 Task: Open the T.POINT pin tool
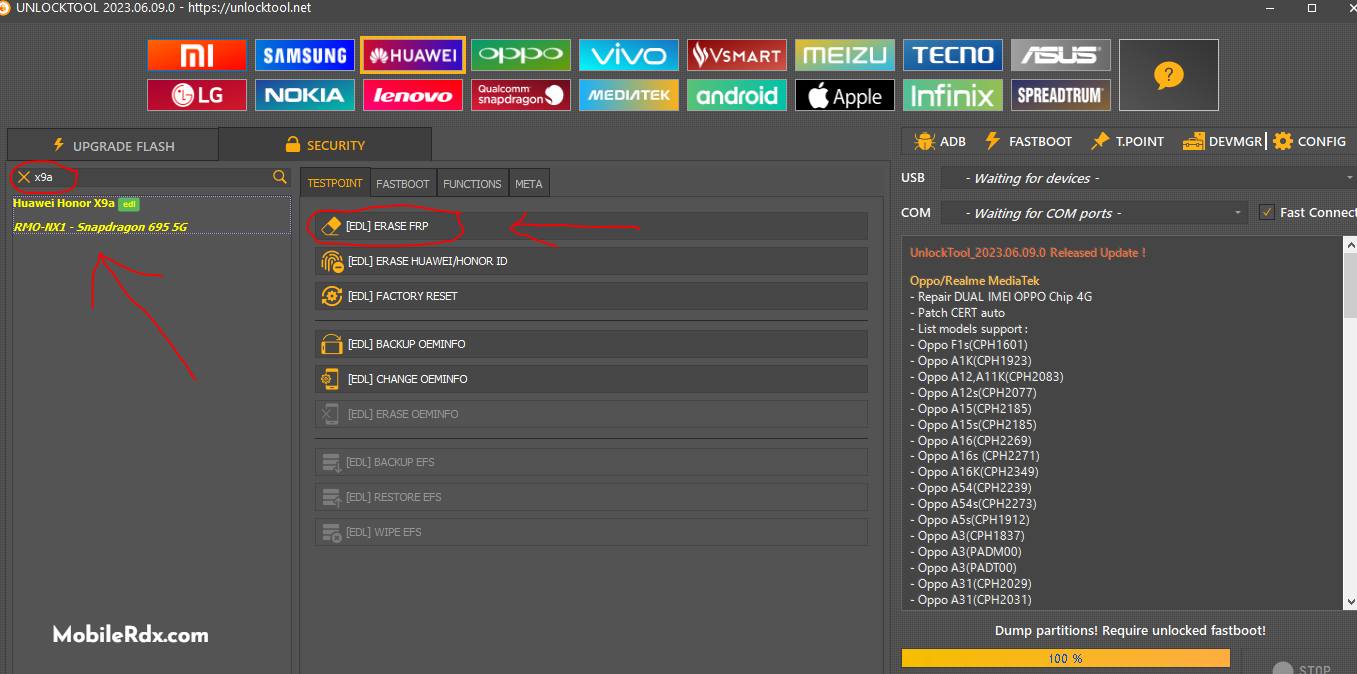pyautogui.click(x=1127, y=141)
